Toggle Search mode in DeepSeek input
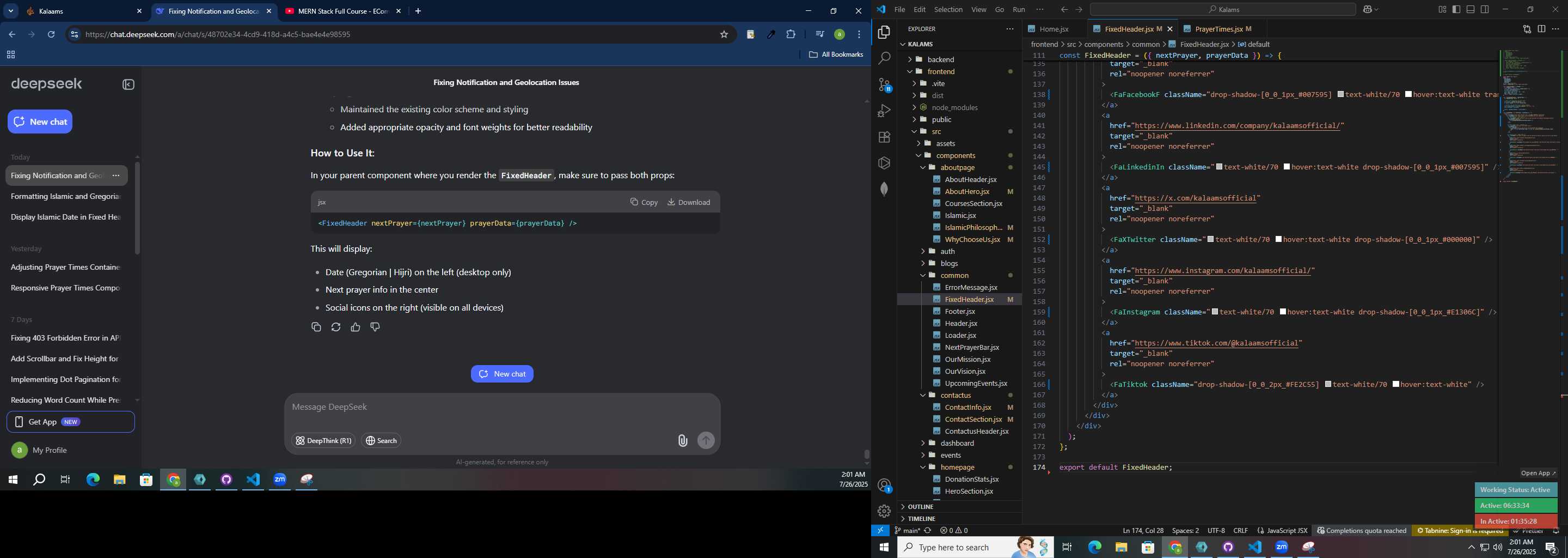This screenshot has width=1568, height=558. click(x=381, y=440)
